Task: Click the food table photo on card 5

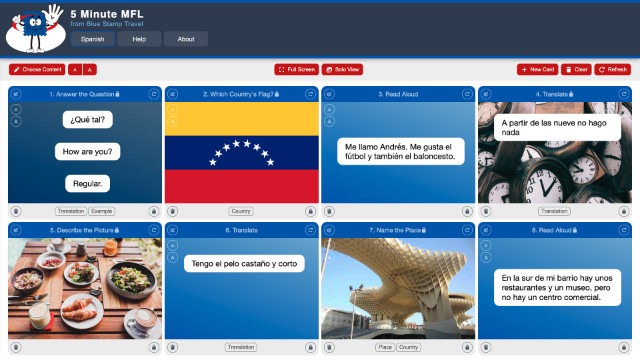Action: click(x=85, y=289)
